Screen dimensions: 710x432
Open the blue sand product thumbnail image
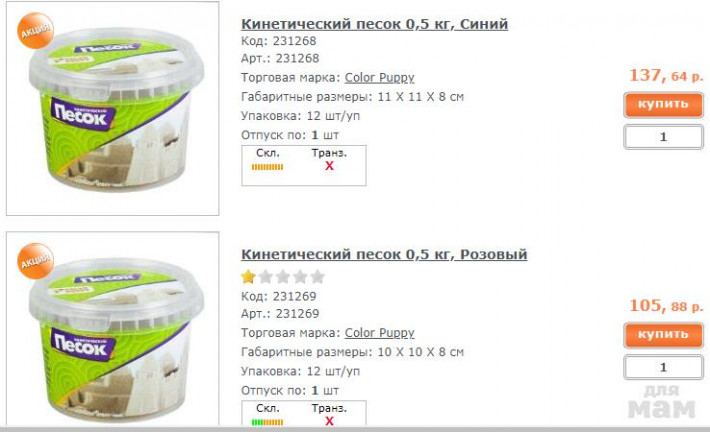click(113, 108)
